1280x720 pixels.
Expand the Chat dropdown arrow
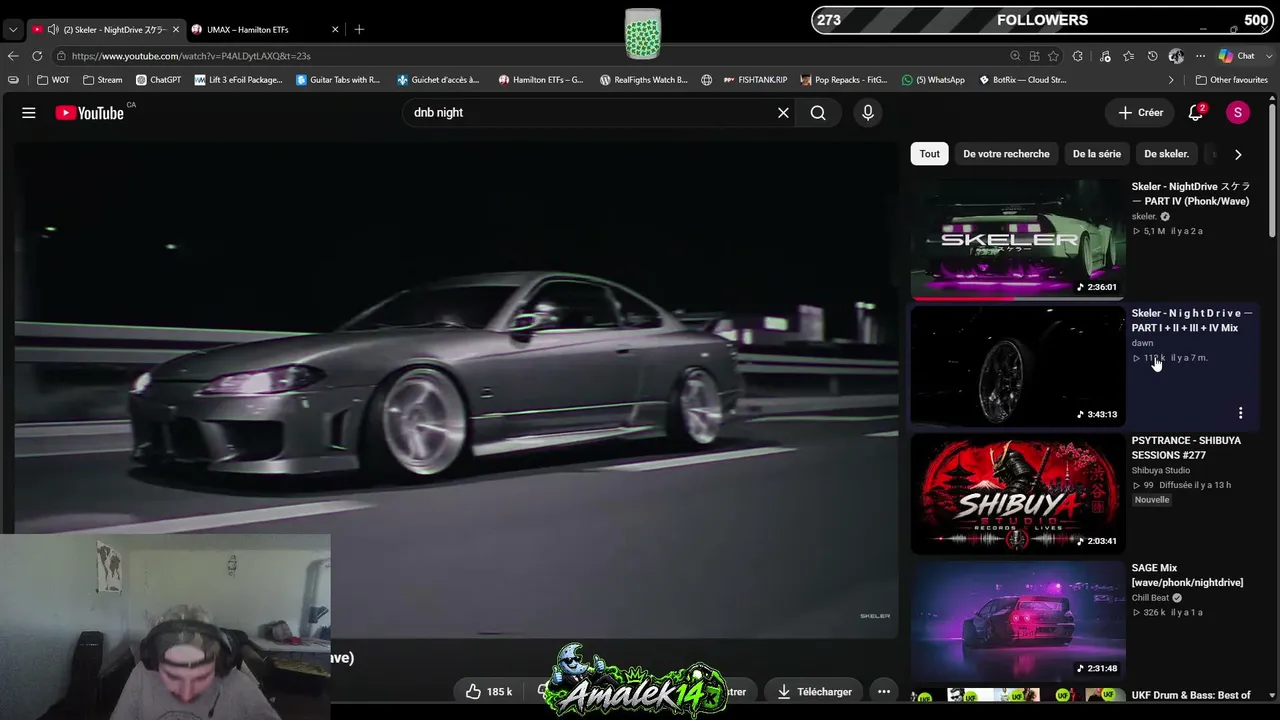point(1268,56)
